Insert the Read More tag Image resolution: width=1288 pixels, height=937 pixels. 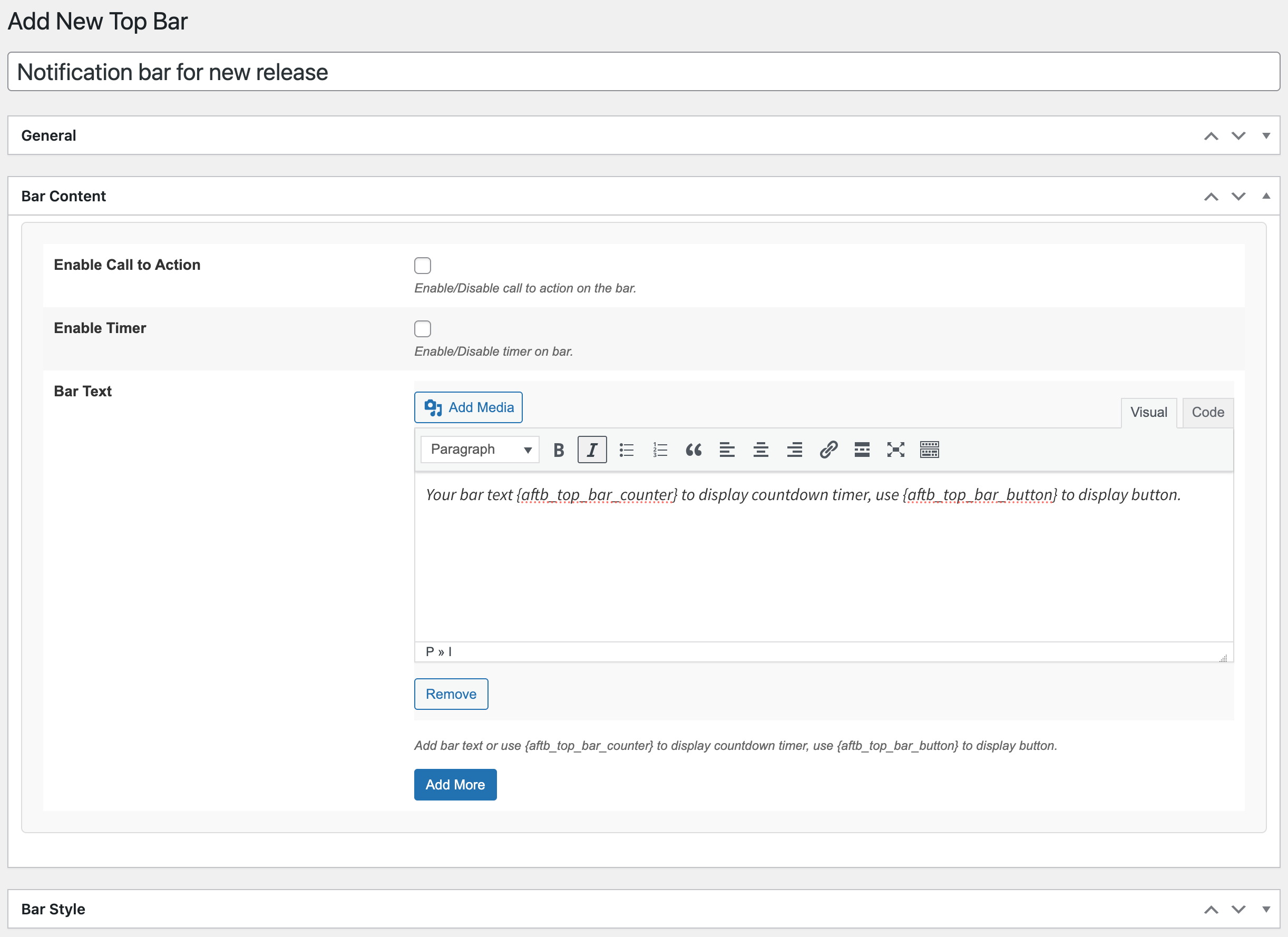pos(861,449)
